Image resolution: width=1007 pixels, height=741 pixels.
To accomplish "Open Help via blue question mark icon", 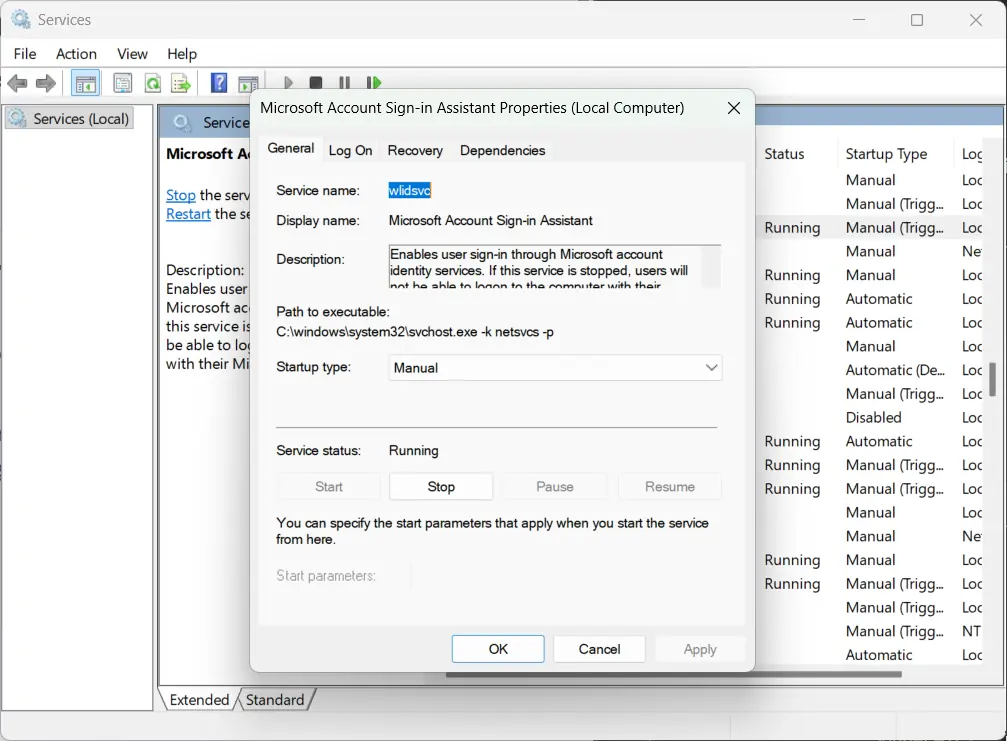I will pos(219,83).
